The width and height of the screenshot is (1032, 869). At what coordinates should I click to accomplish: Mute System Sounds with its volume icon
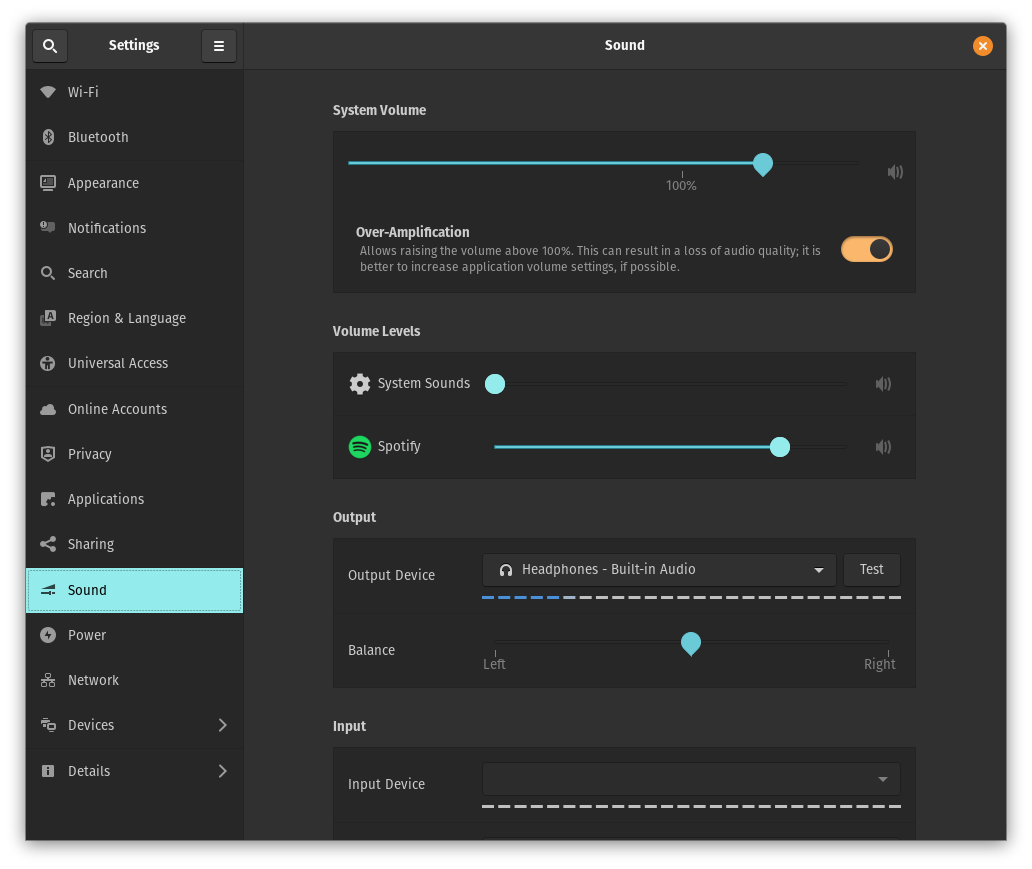coord(883,383)
